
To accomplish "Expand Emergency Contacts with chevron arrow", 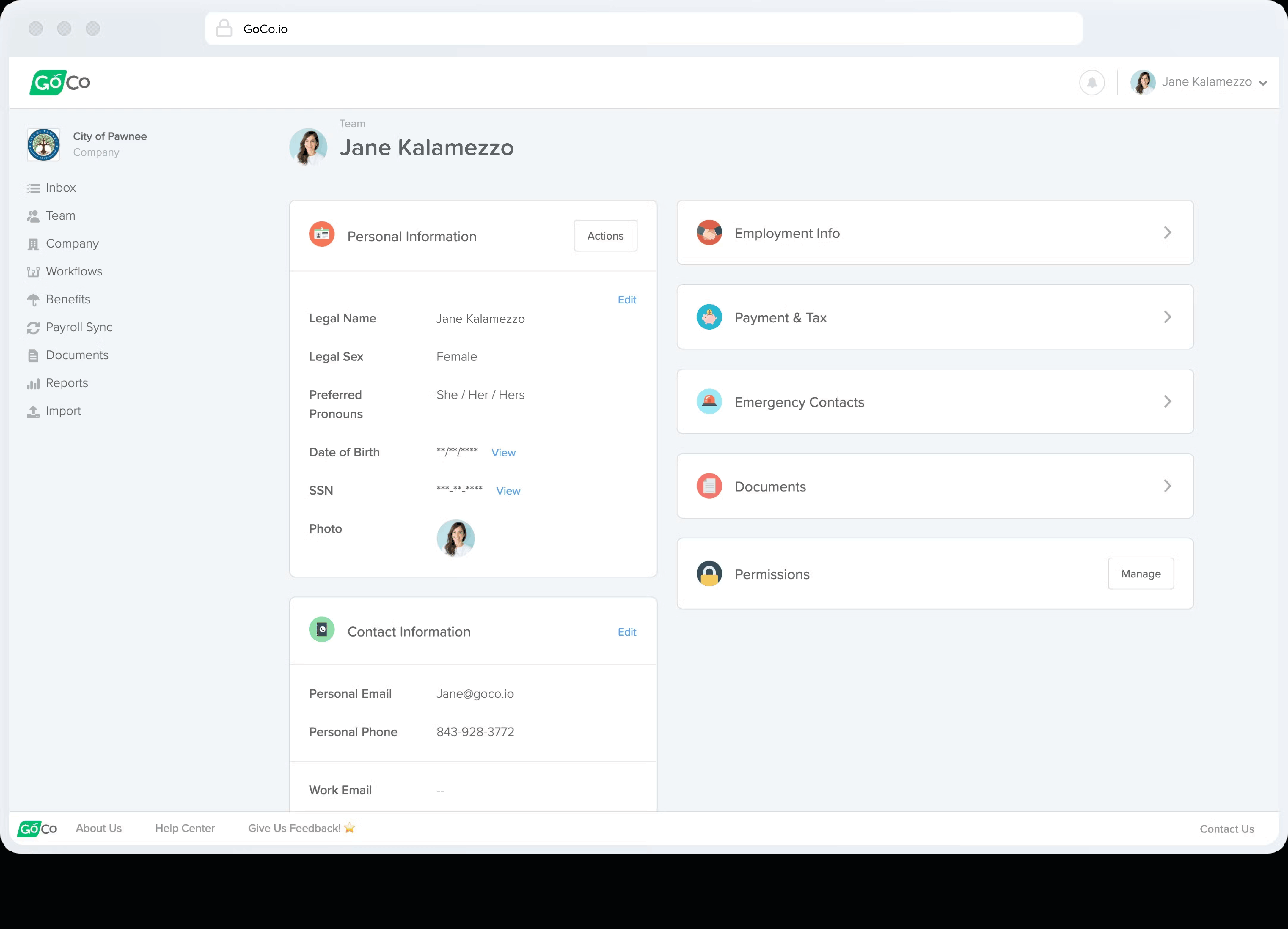I will coord(1167,402).
